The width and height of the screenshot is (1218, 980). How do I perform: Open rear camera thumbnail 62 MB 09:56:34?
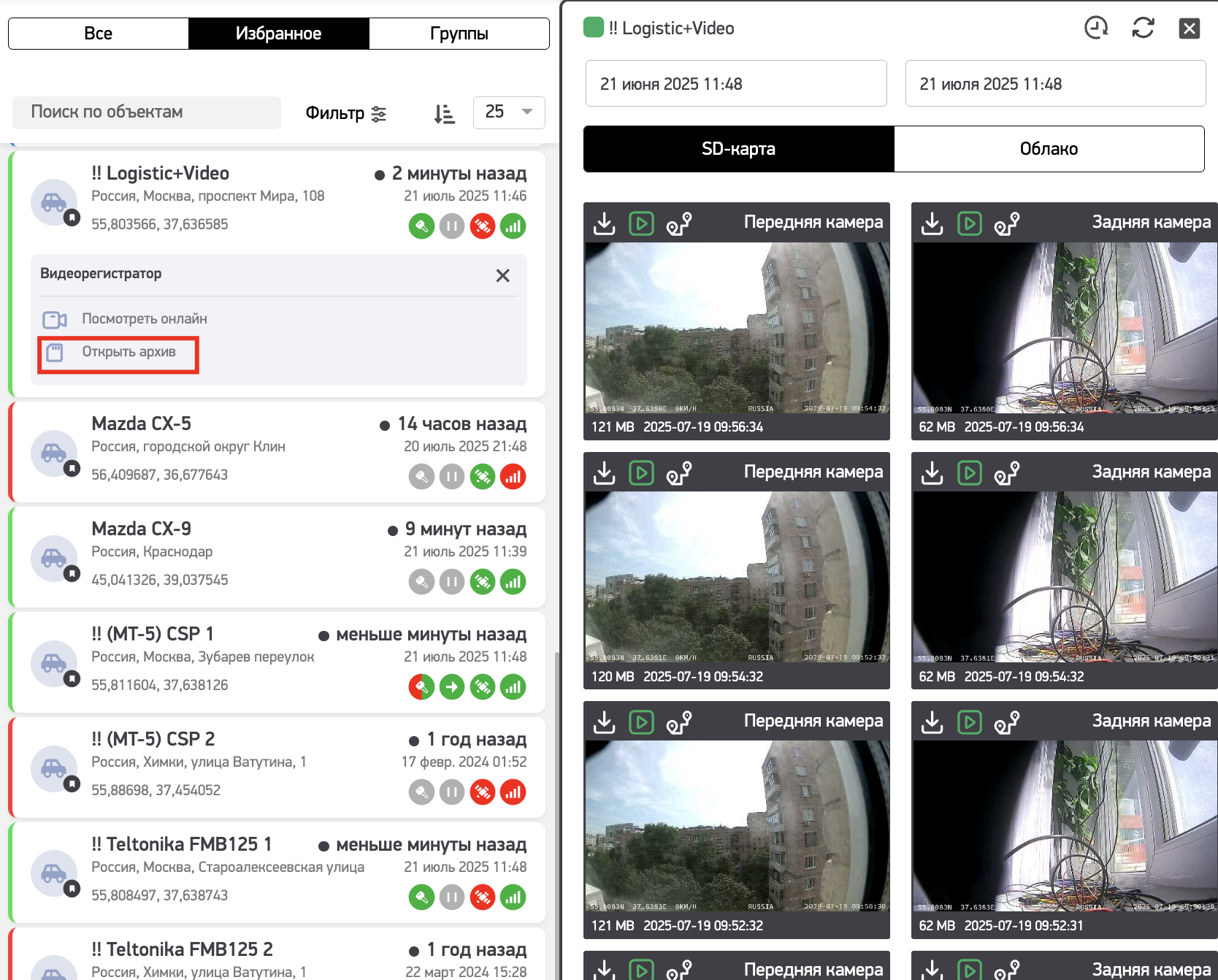pyautogui.click(x=1065, y=328)
